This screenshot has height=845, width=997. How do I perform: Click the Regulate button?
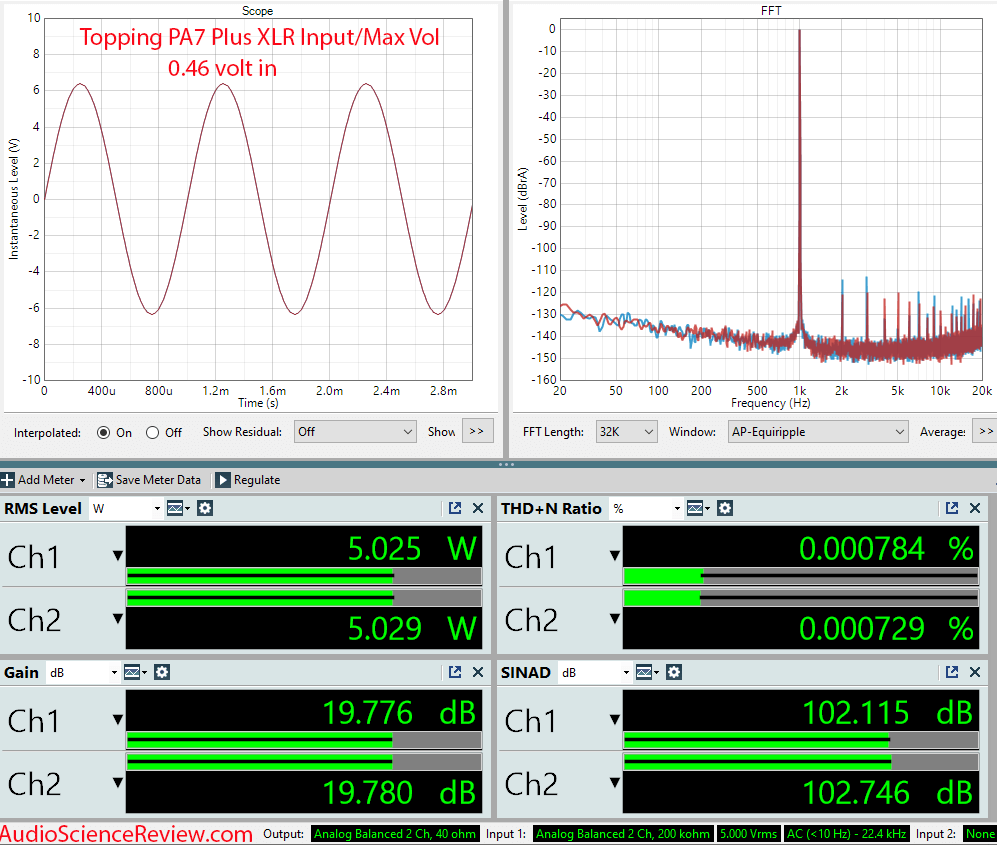248,480
